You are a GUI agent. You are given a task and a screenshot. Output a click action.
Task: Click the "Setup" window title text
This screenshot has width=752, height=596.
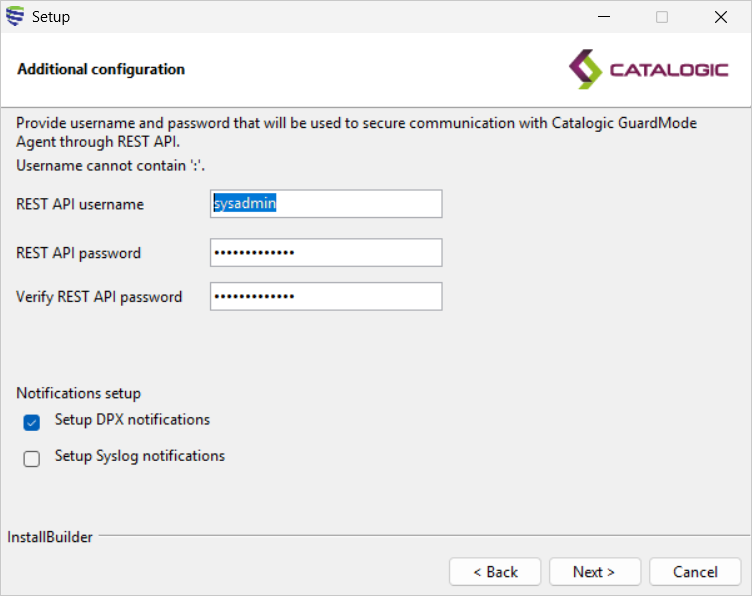pos(51,17)
